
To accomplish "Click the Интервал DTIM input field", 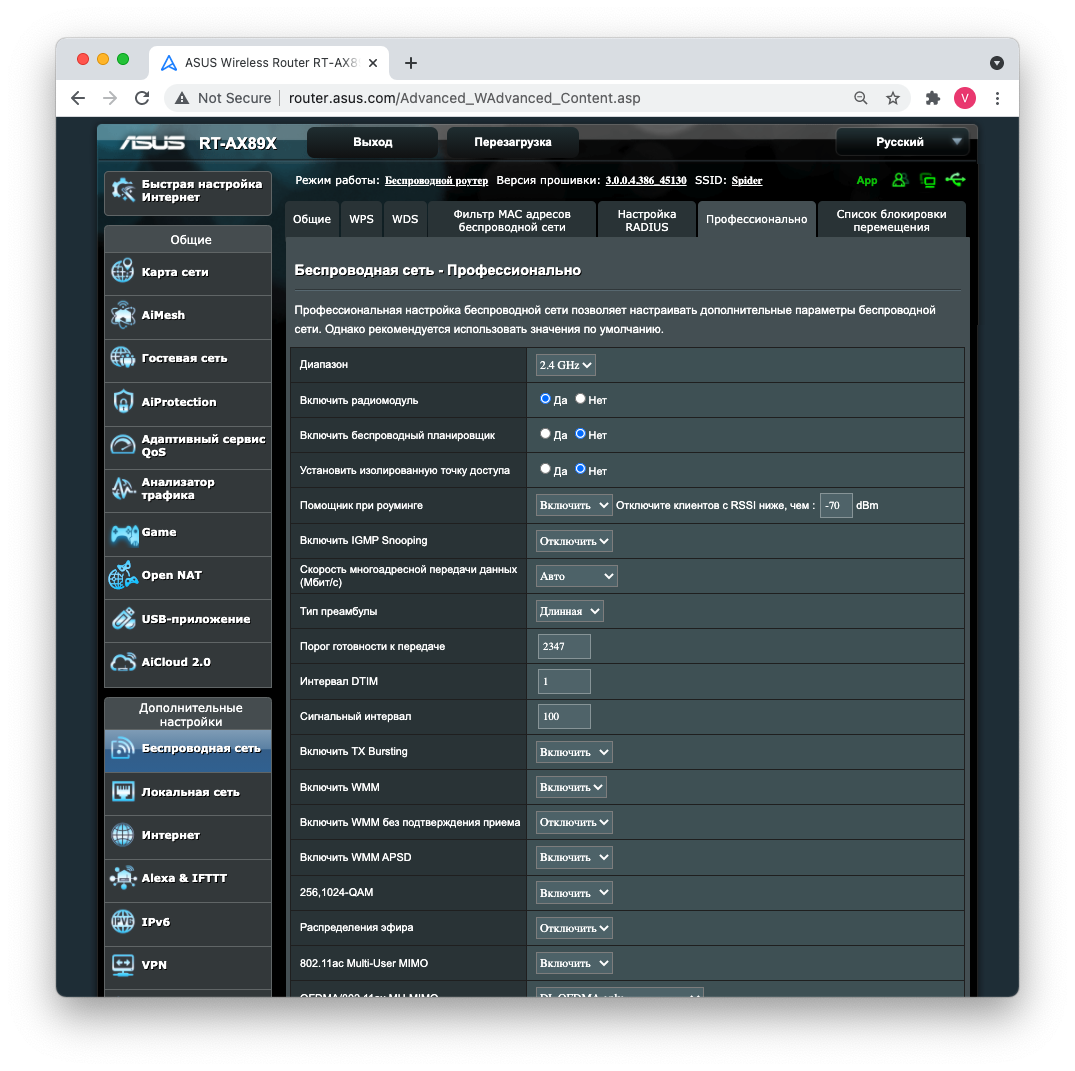I will (564, 682).
